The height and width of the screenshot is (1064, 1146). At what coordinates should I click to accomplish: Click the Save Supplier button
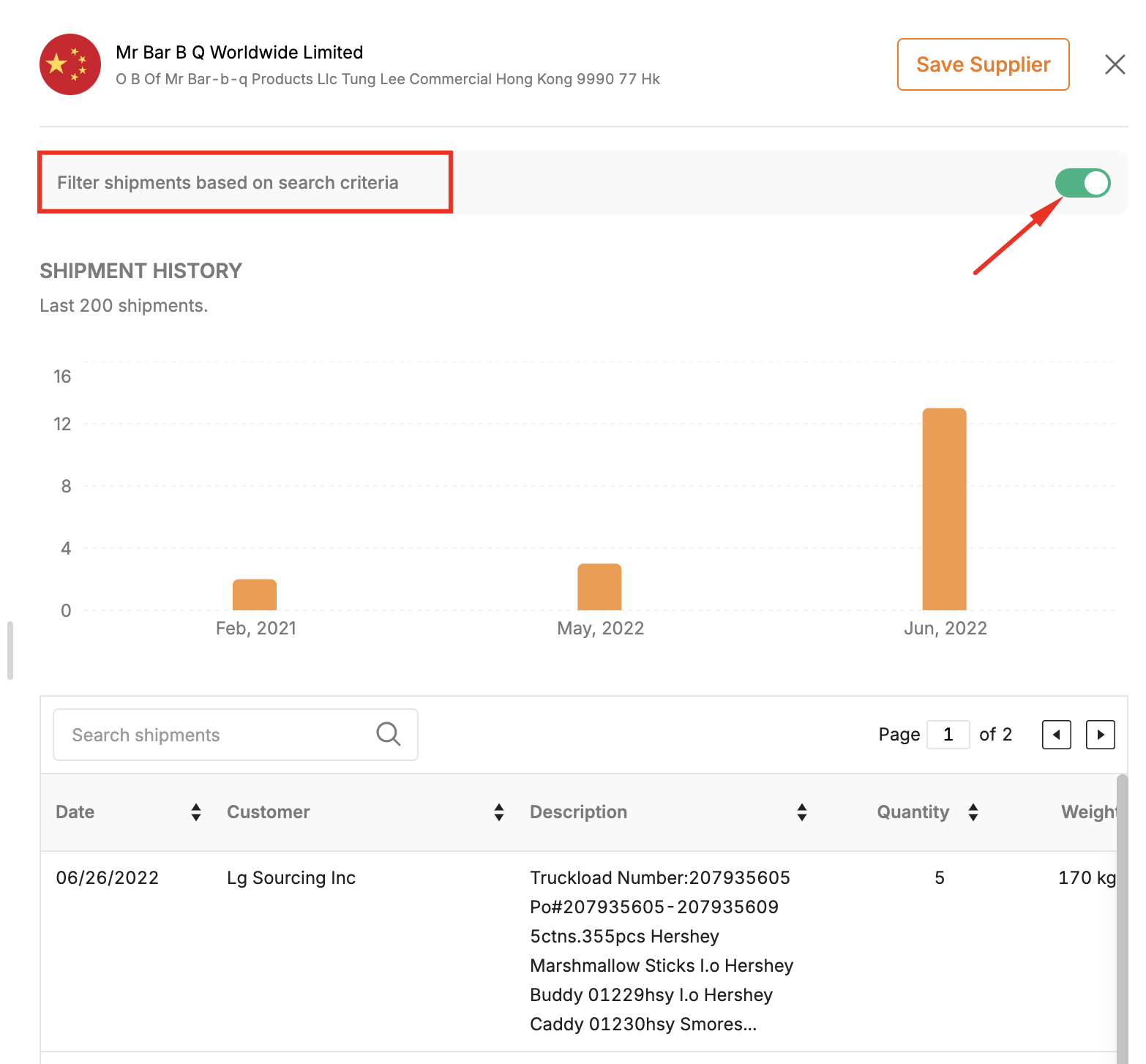point(983,64)
